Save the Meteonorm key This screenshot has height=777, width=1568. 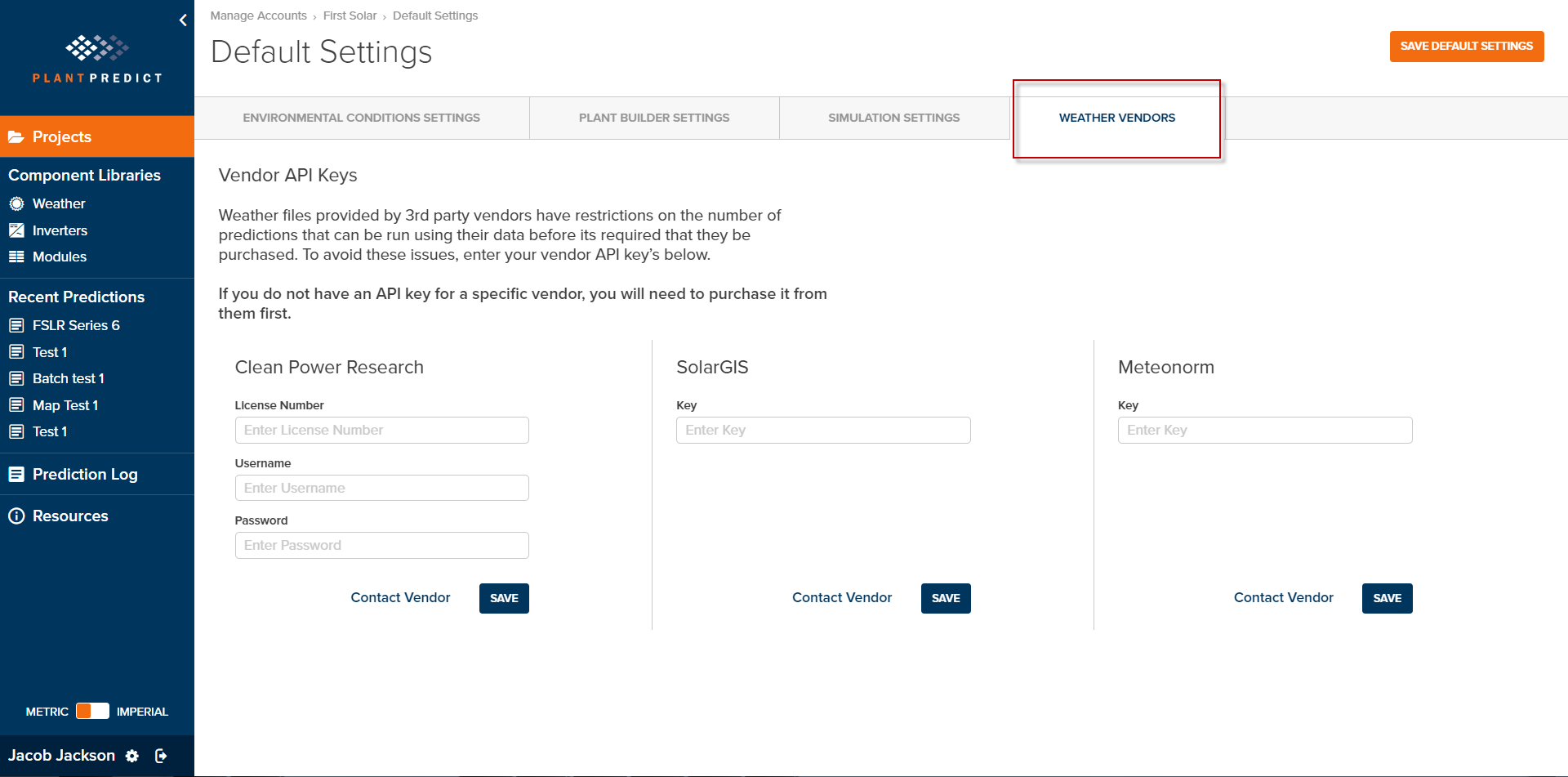point(1387,598)
